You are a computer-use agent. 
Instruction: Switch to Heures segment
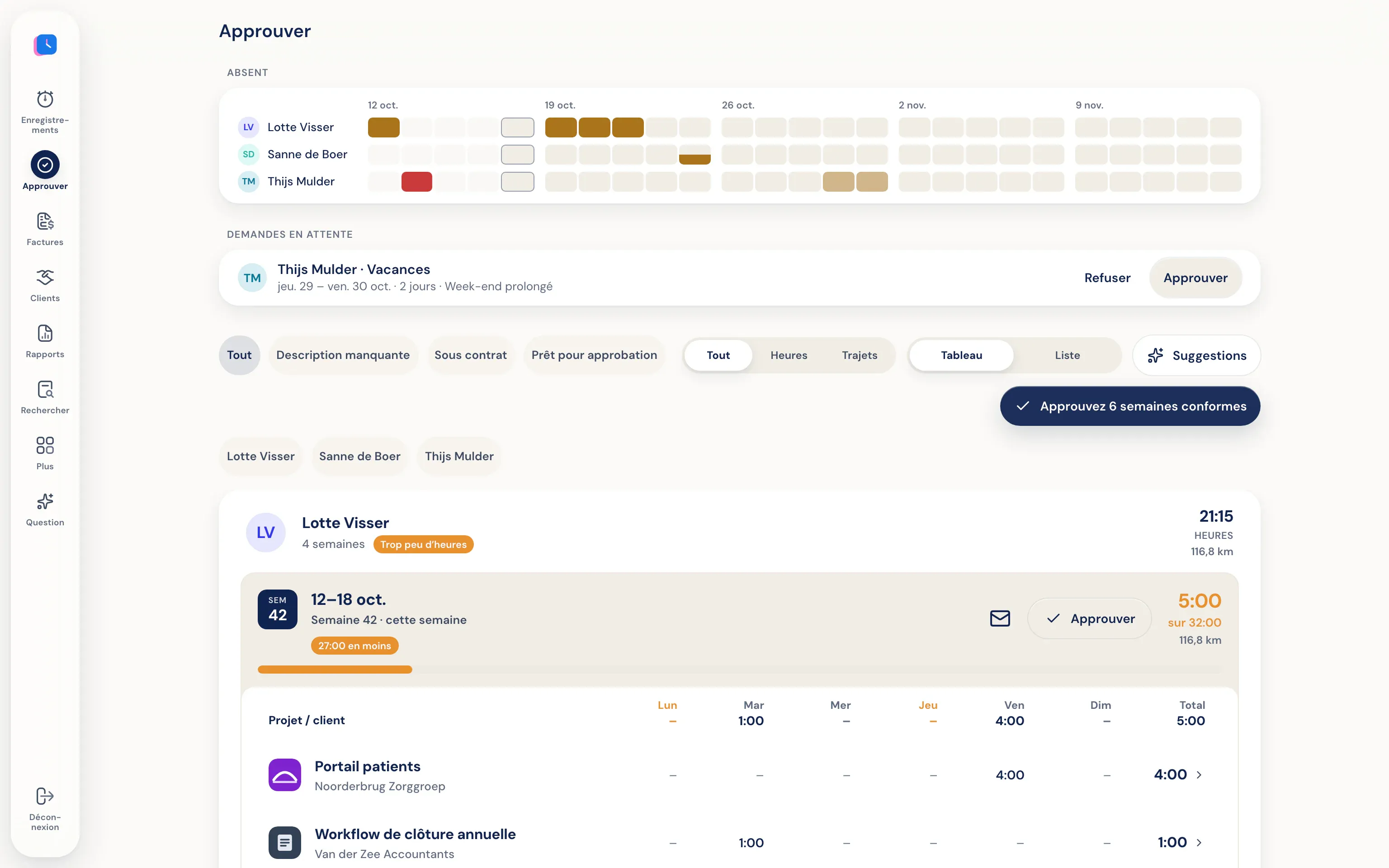pos(789,355)
